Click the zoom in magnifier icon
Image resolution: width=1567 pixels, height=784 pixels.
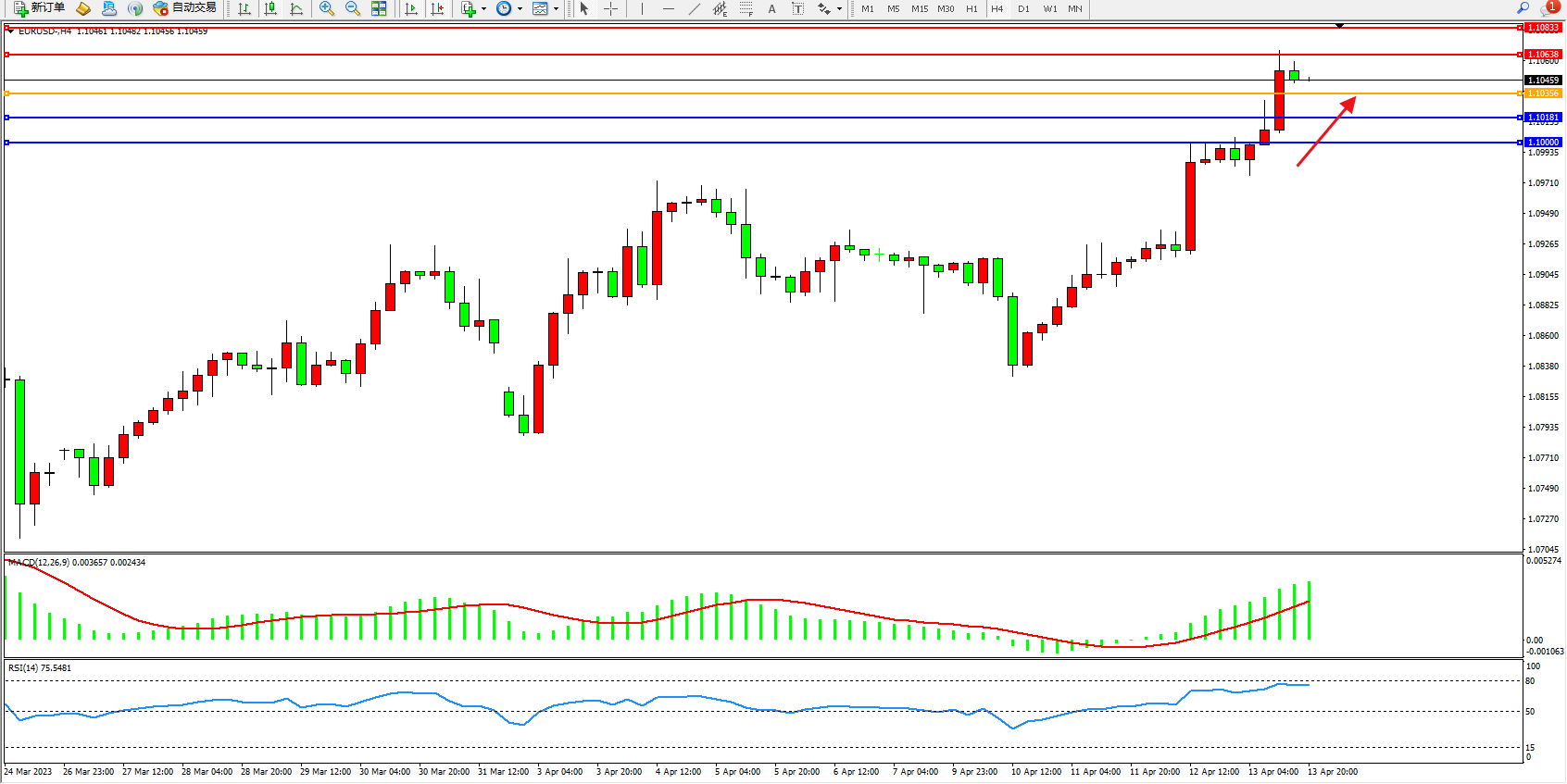(x=326, y=8)
